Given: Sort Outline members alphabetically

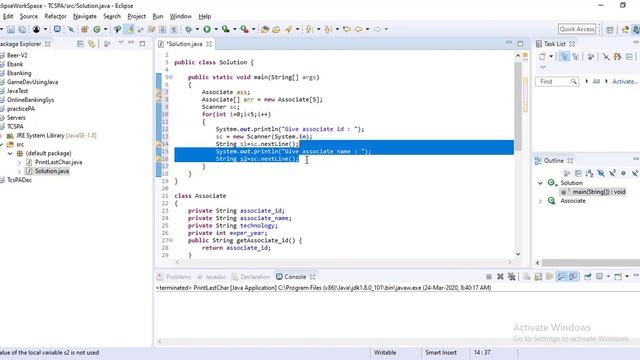Looking at the screenshot, I should 589,173.
